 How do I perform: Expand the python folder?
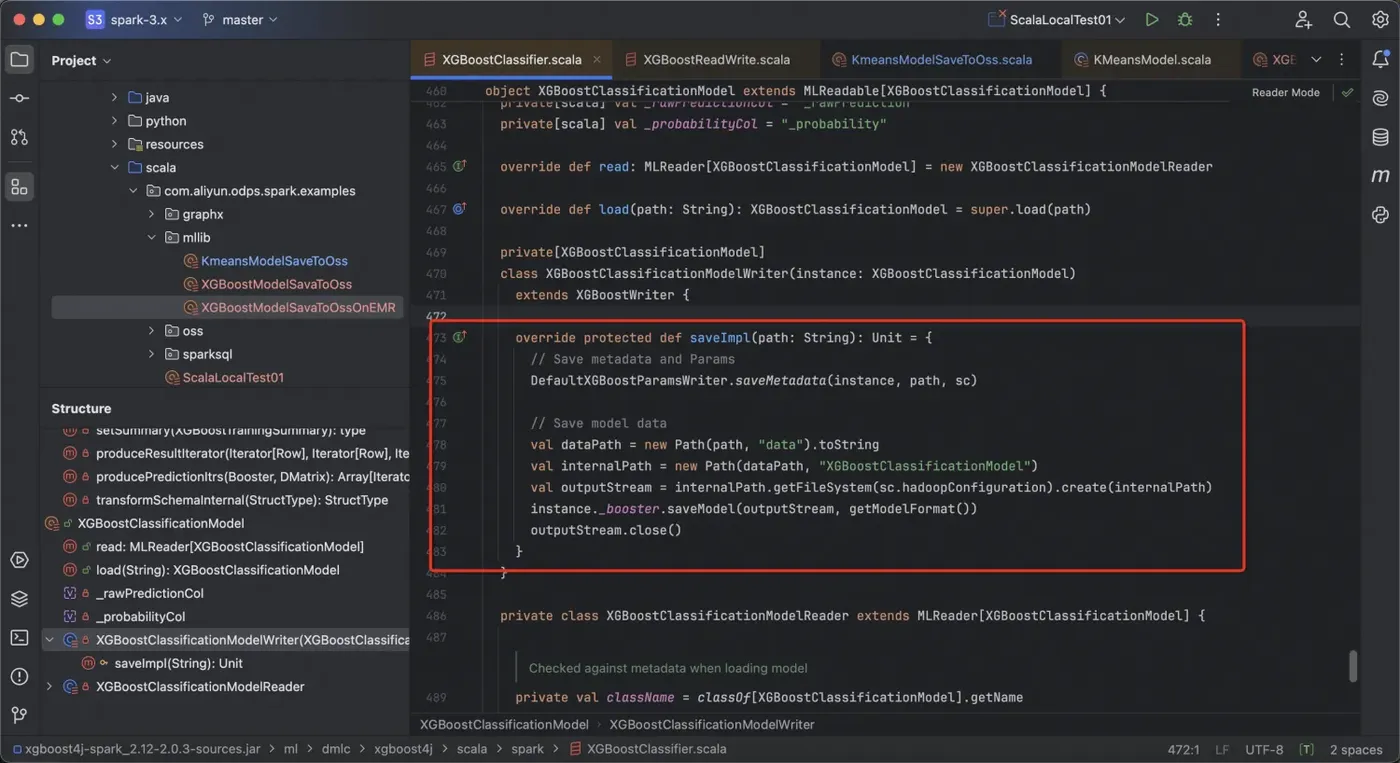coord(115,121)
